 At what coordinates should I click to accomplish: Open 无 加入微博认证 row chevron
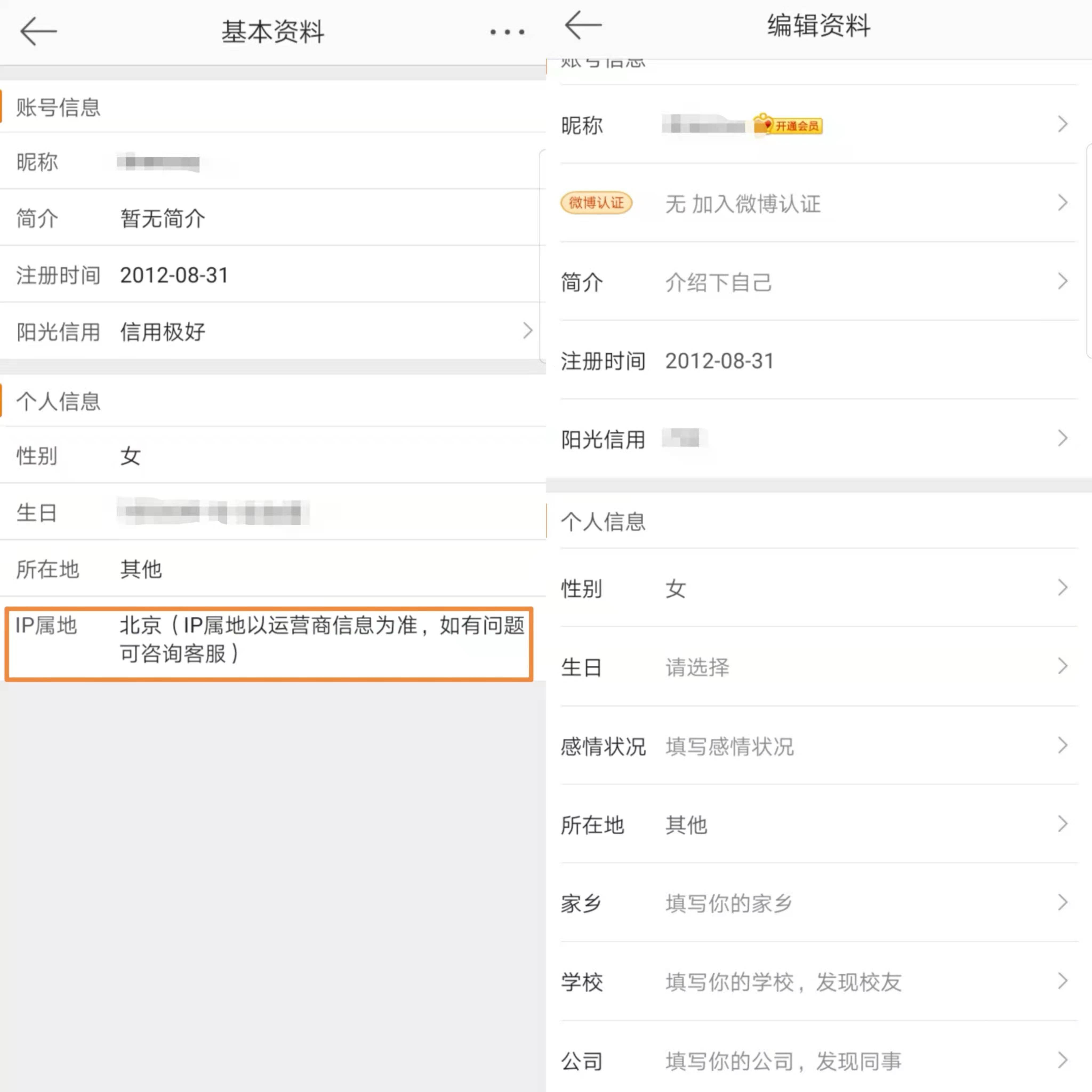coord(1063,203)
